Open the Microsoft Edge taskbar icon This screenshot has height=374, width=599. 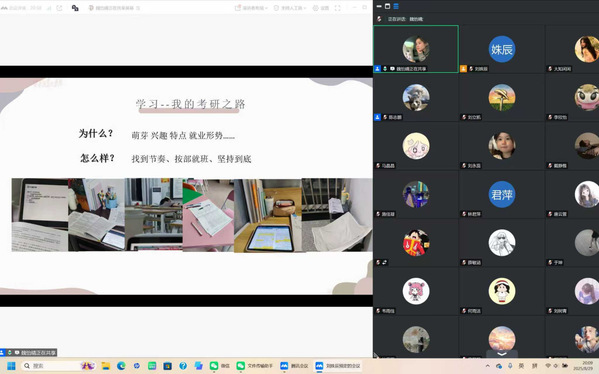tap(121, 366)
